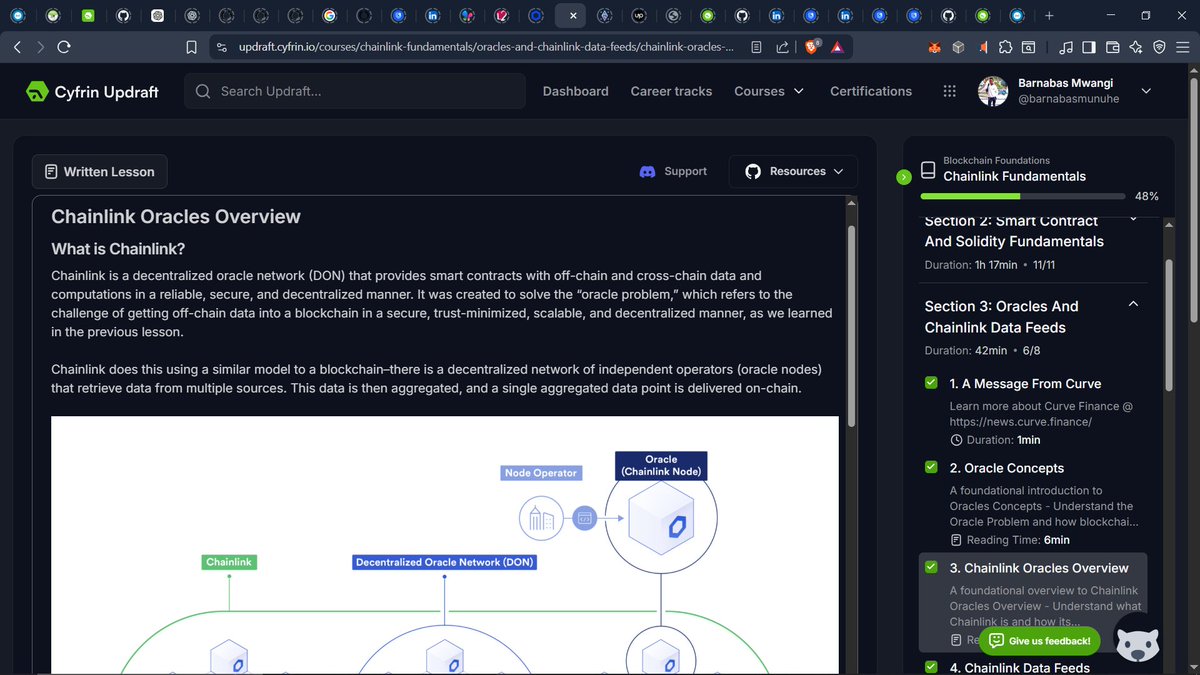Expand Section 2 Smart Contract And Solidity Fundamentals
The width and height of the screenshot is (1200, 675).
(1133, 219)
